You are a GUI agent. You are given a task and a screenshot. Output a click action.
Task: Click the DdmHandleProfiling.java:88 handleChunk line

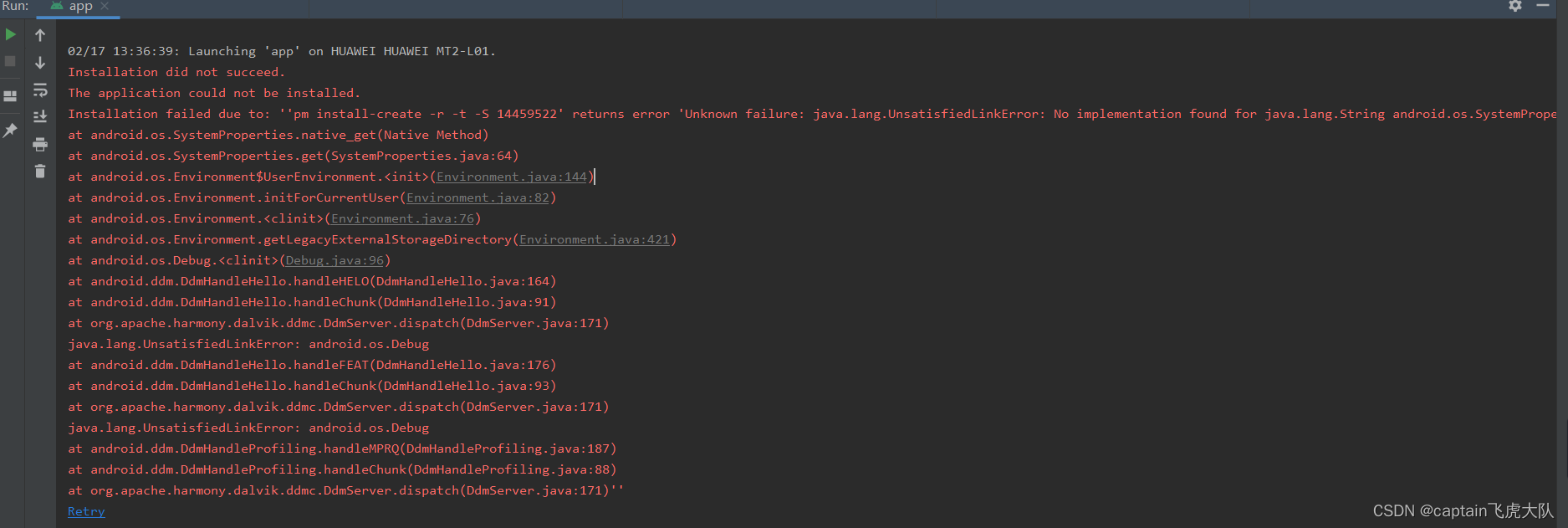click(342, 469)
